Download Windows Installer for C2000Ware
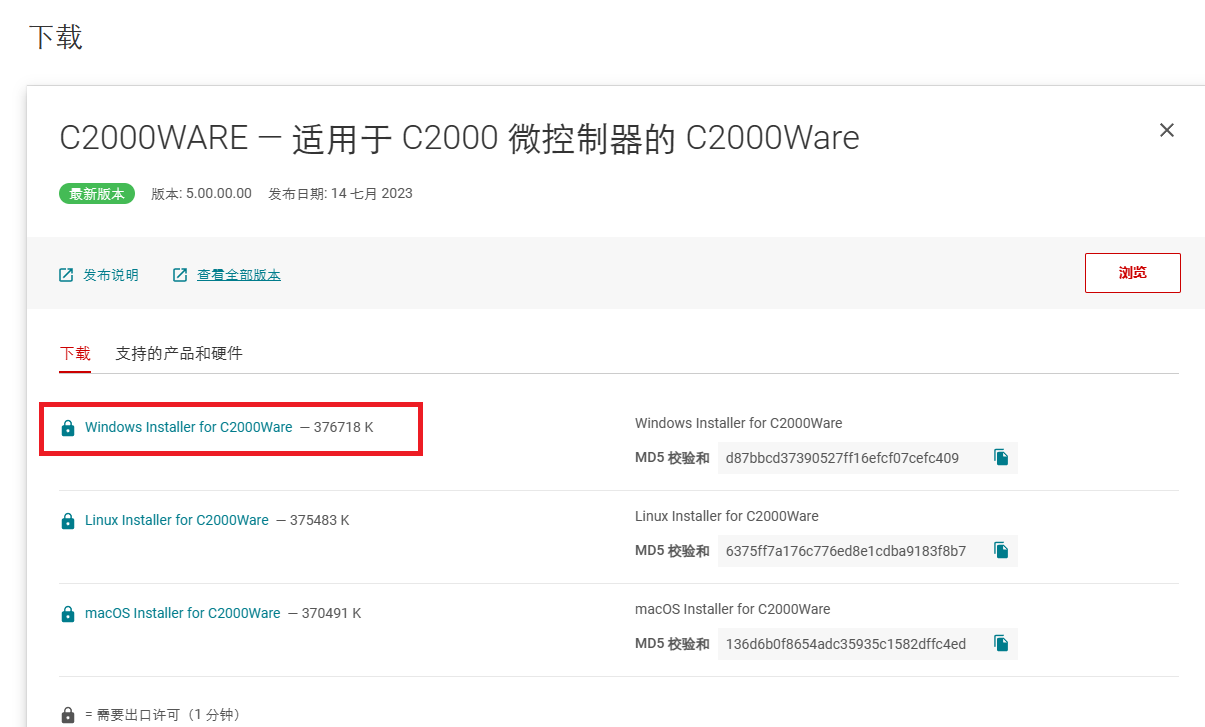1205x727 pixels. coord(189,427)
